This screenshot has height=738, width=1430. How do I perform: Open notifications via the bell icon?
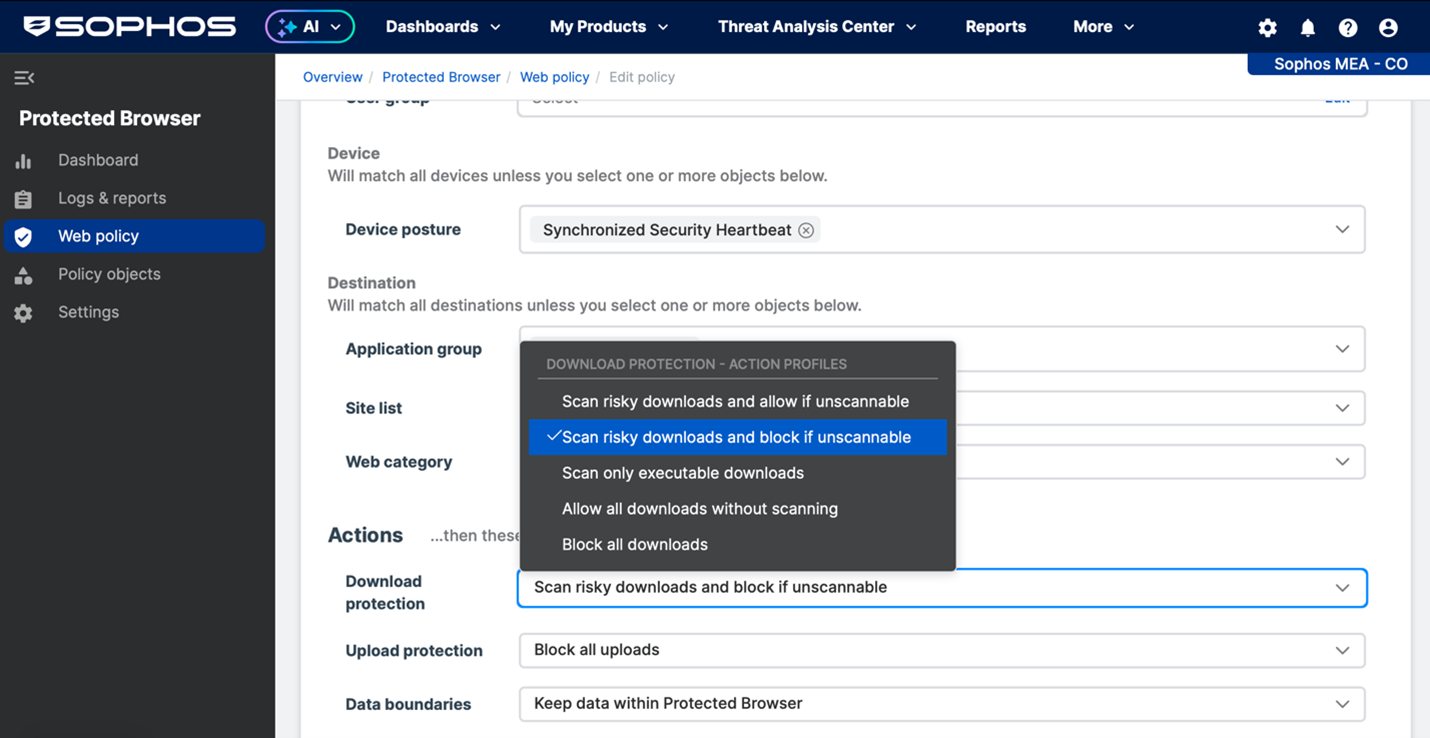[1307, 27]
